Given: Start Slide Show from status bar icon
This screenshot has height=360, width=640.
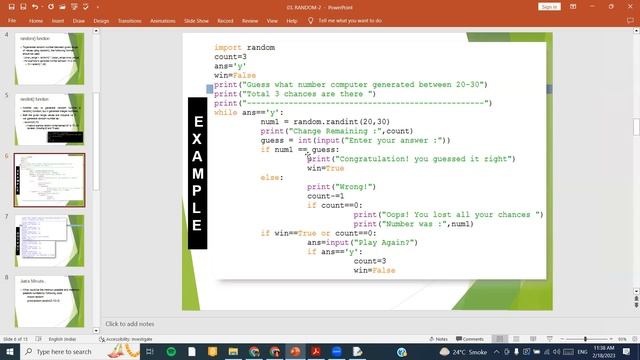Looking at the screenshot, I should [550, 339].
